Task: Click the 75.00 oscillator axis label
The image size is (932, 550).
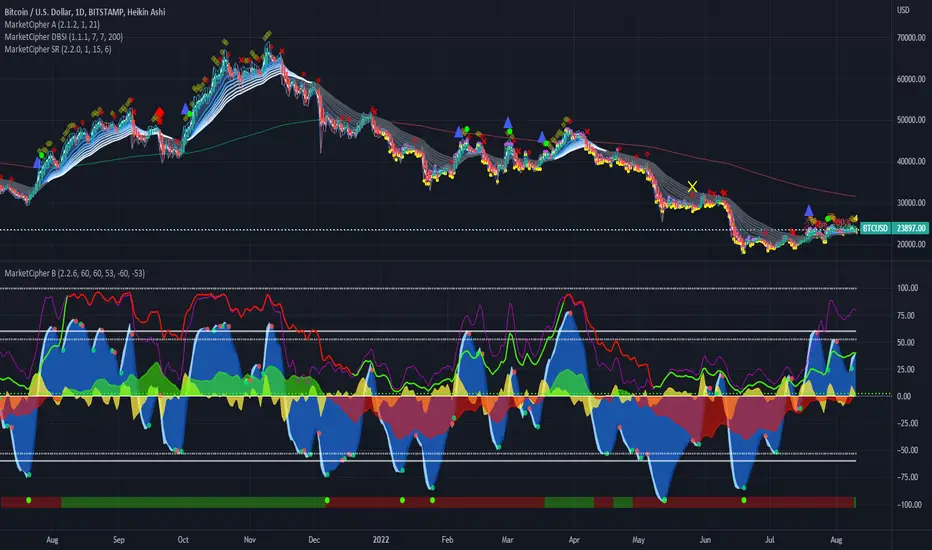Action: point(906,315)
